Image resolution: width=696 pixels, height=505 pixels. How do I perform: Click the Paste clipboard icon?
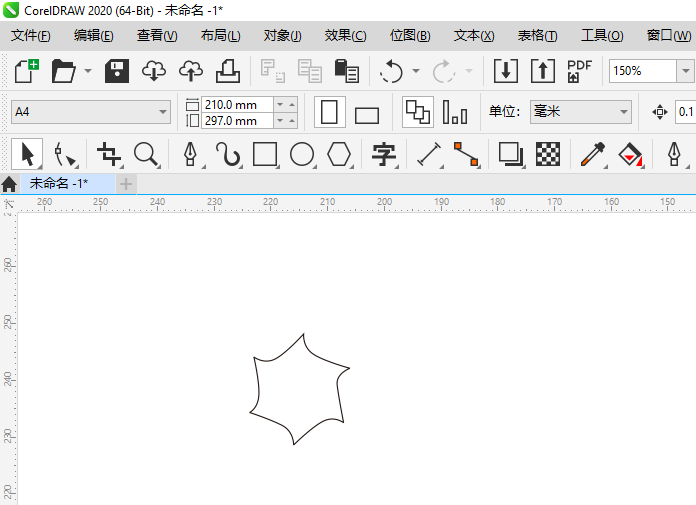pyautogui.click(x=347, y=71)
